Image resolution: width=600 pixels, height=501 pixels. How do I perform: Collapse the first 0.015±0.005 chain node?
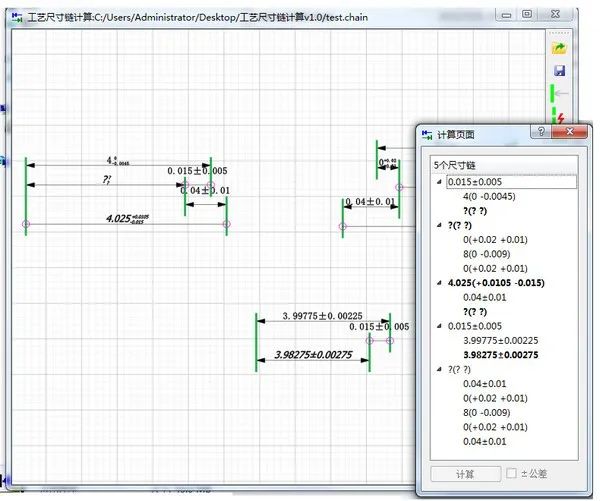click(439, 182)
